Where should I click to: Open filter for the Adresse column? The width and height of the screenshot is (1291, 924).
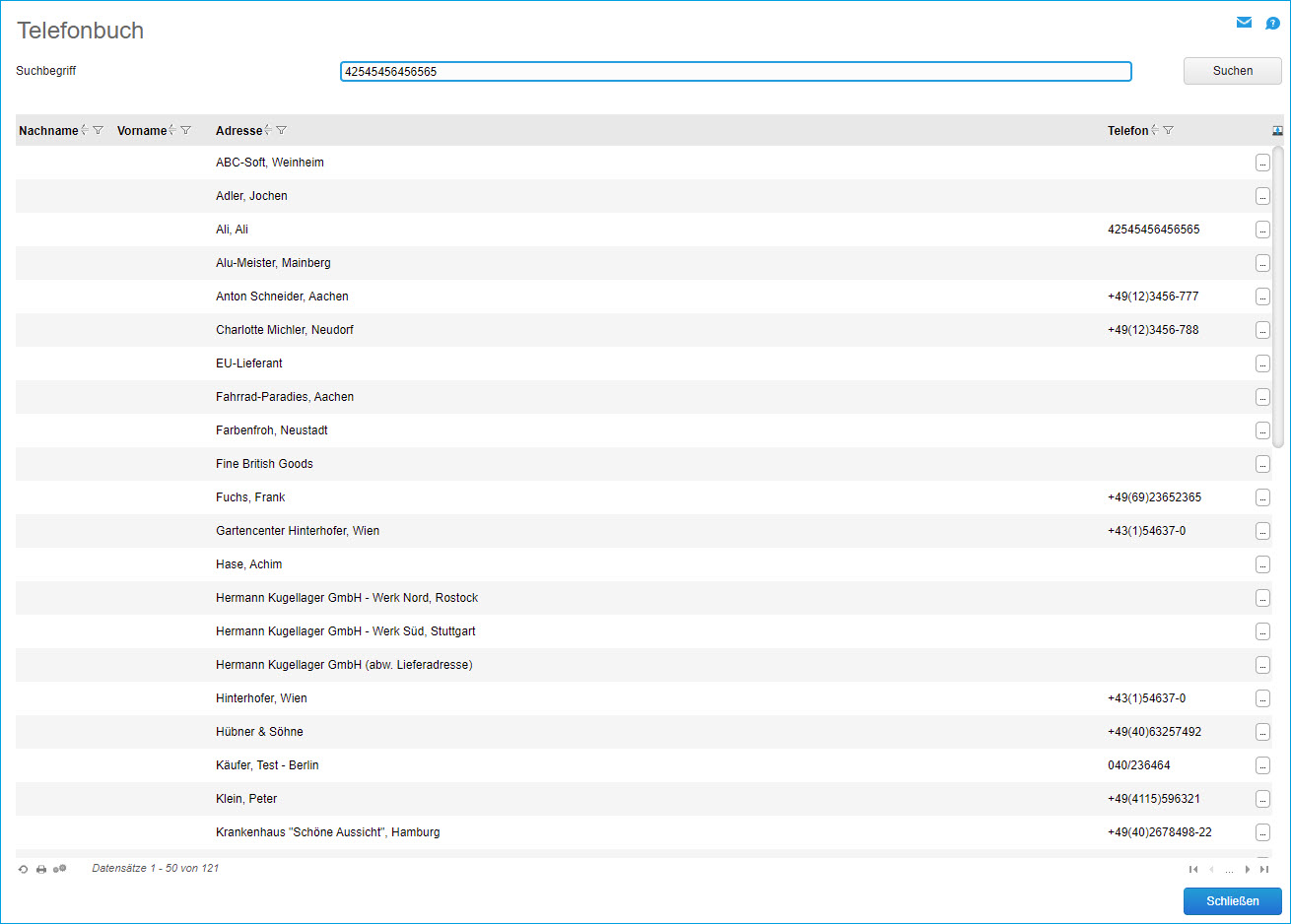pyautogui.click(x=282, y=130)
